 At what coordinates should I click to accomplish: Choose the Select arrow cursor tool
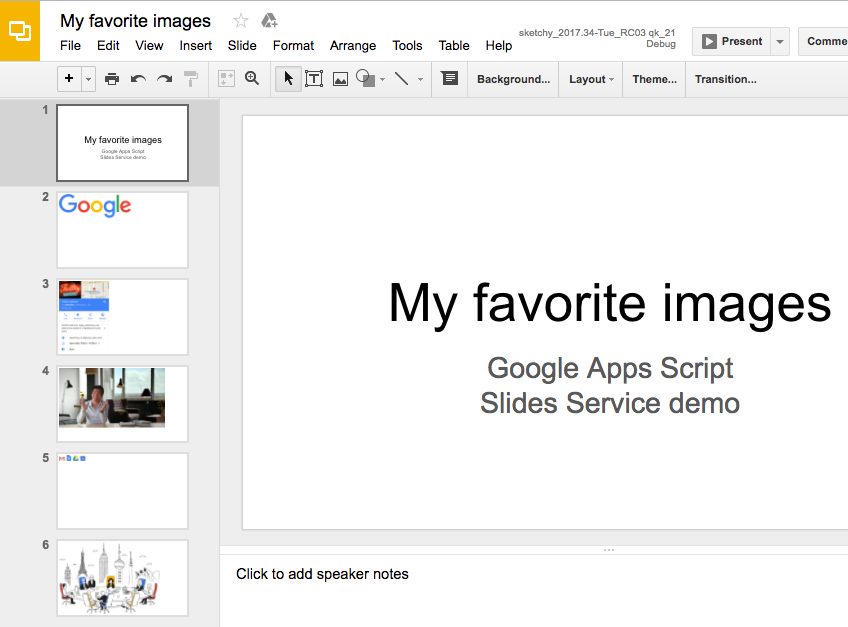click(288, 79)
